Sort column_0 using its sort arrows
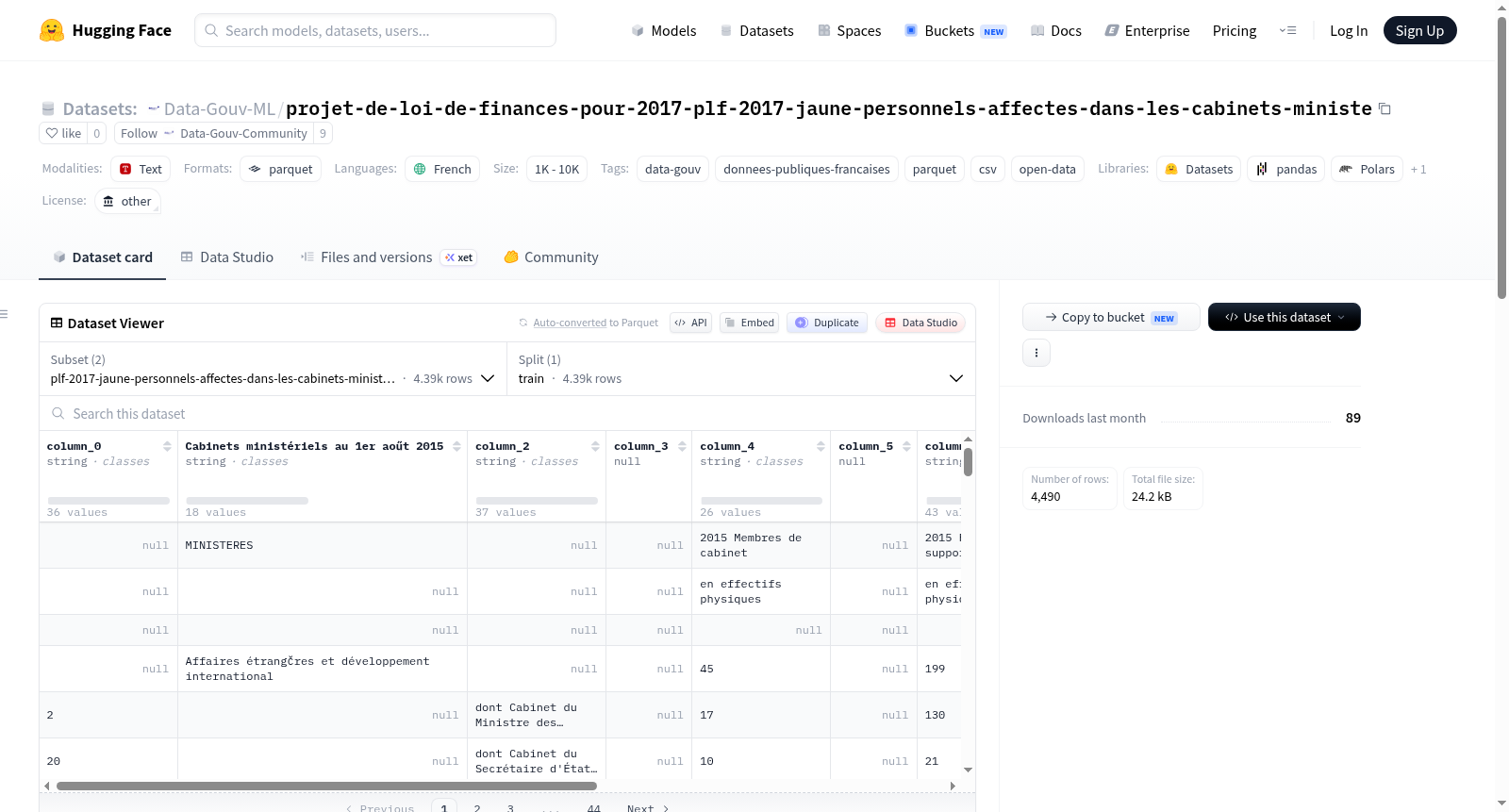 click(167, 446)
